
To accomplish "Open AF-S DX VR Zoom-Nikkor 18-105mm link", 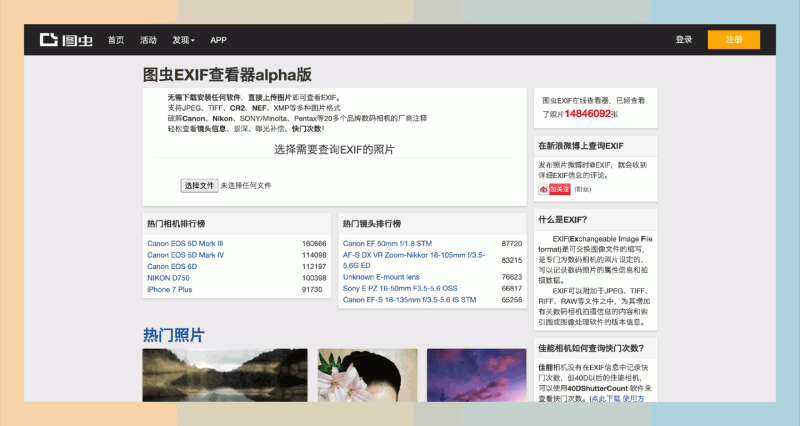I will pyautogui.click(x=414, y=260).
